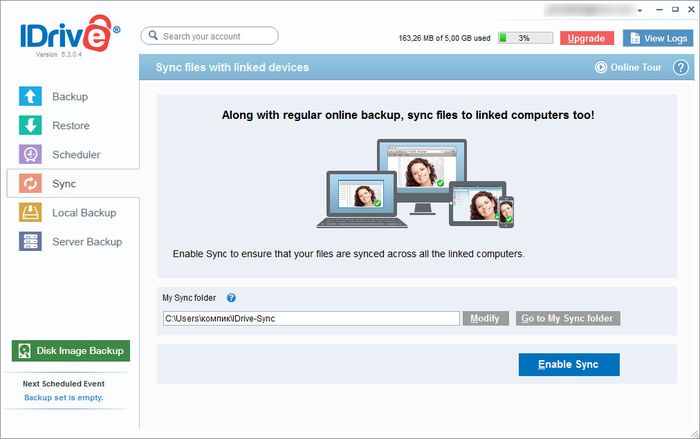Open View Logs
The height and width of the screenshot is (439, 700).
point(657,38)
